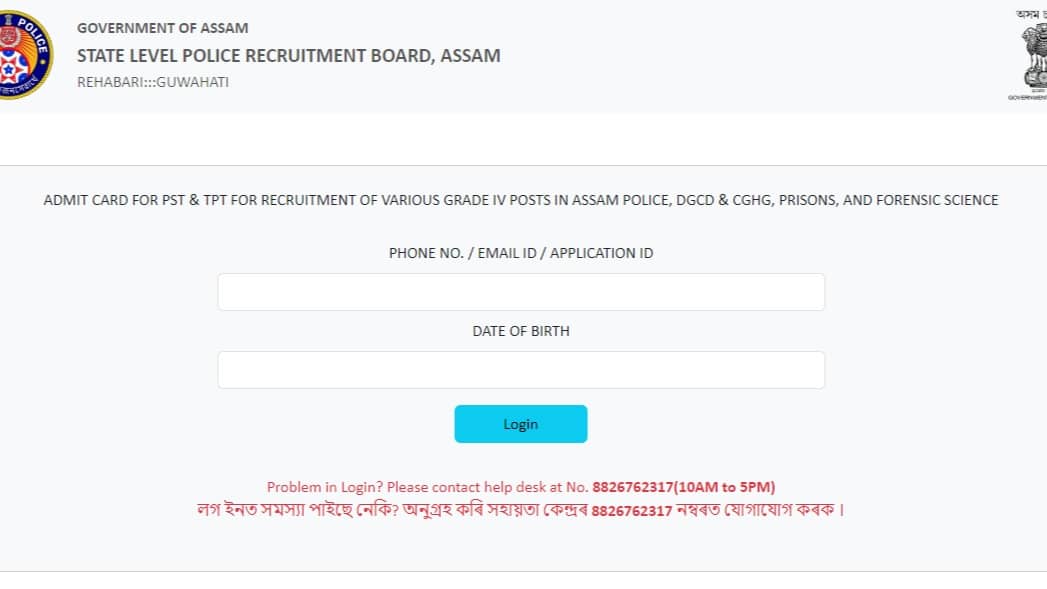
Task: Click the 10AM to 5PM timing text
Action: click(726, 487)
